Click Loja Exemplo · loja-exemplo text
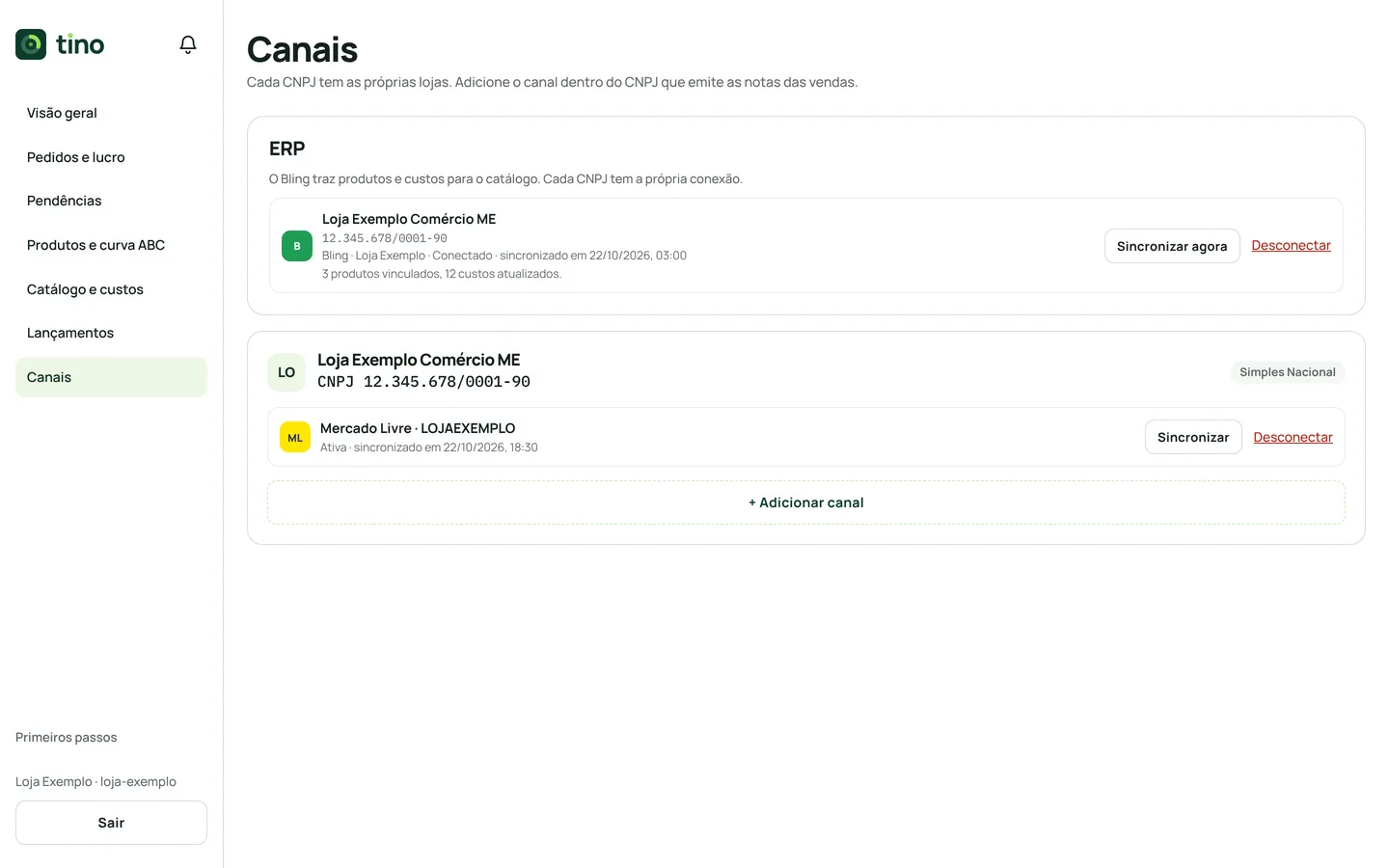The width and height of the screenshot is (1389, 868). tap(95, 781)
